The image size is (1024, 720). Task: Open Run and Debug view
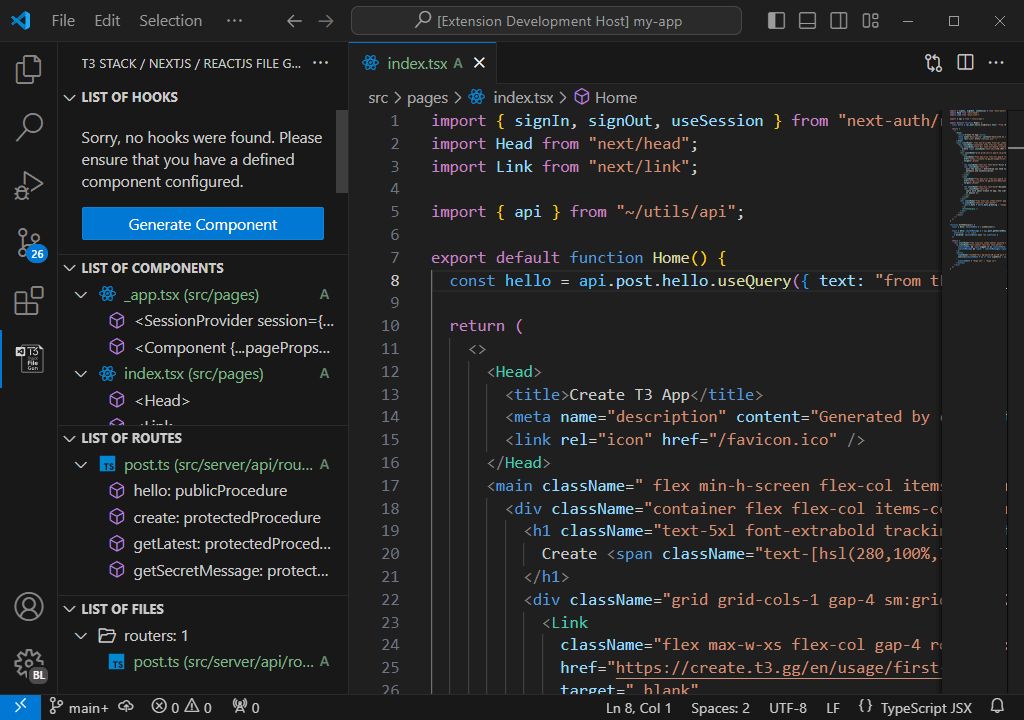(29, 185)
